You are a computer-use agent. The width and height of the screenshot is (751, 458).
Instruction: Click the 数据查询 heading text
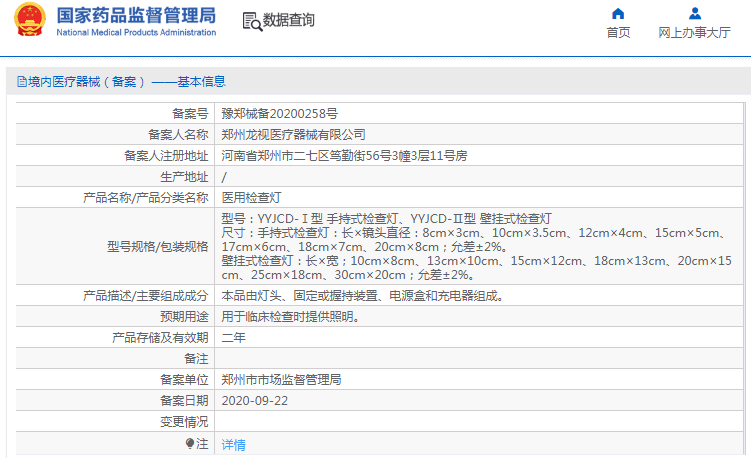point(288,20)
